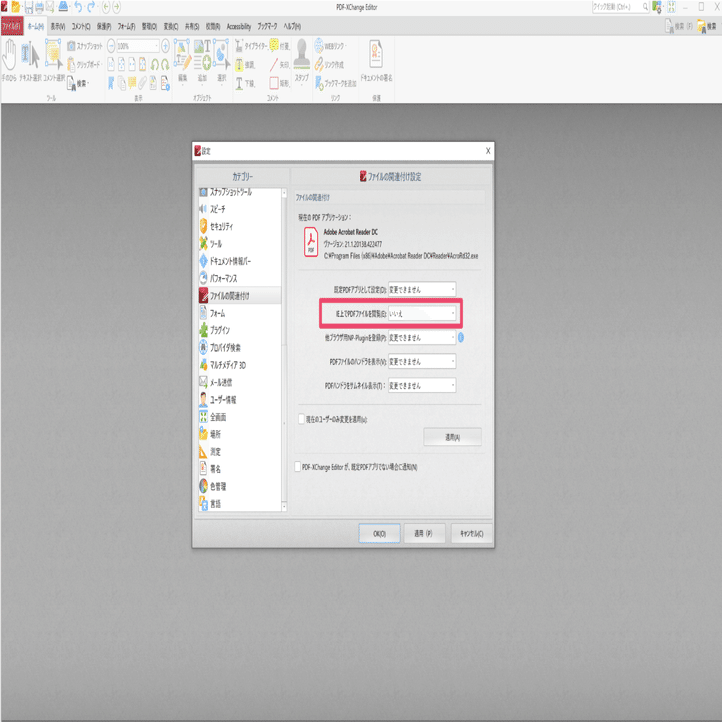Click the Quick Launch search field

pos(621,6)
